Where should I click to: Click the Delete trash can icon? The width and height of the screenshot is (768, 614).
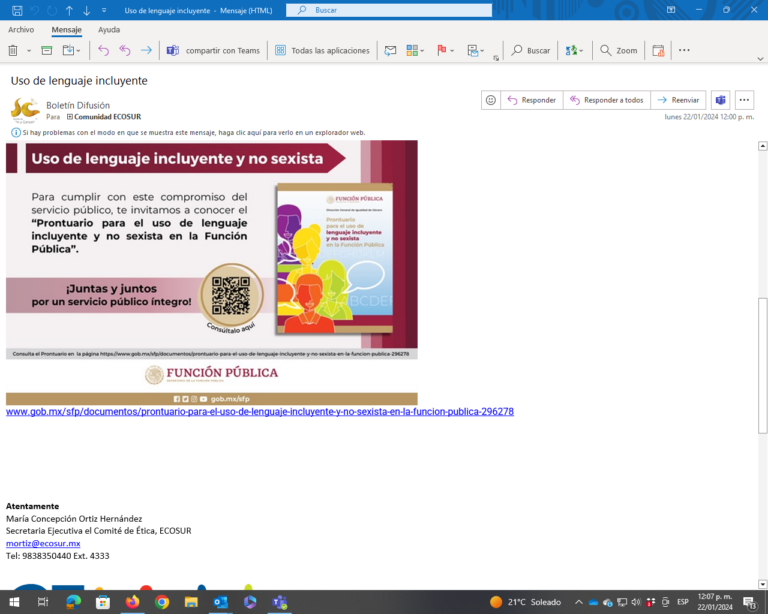(x=13, y=50)
